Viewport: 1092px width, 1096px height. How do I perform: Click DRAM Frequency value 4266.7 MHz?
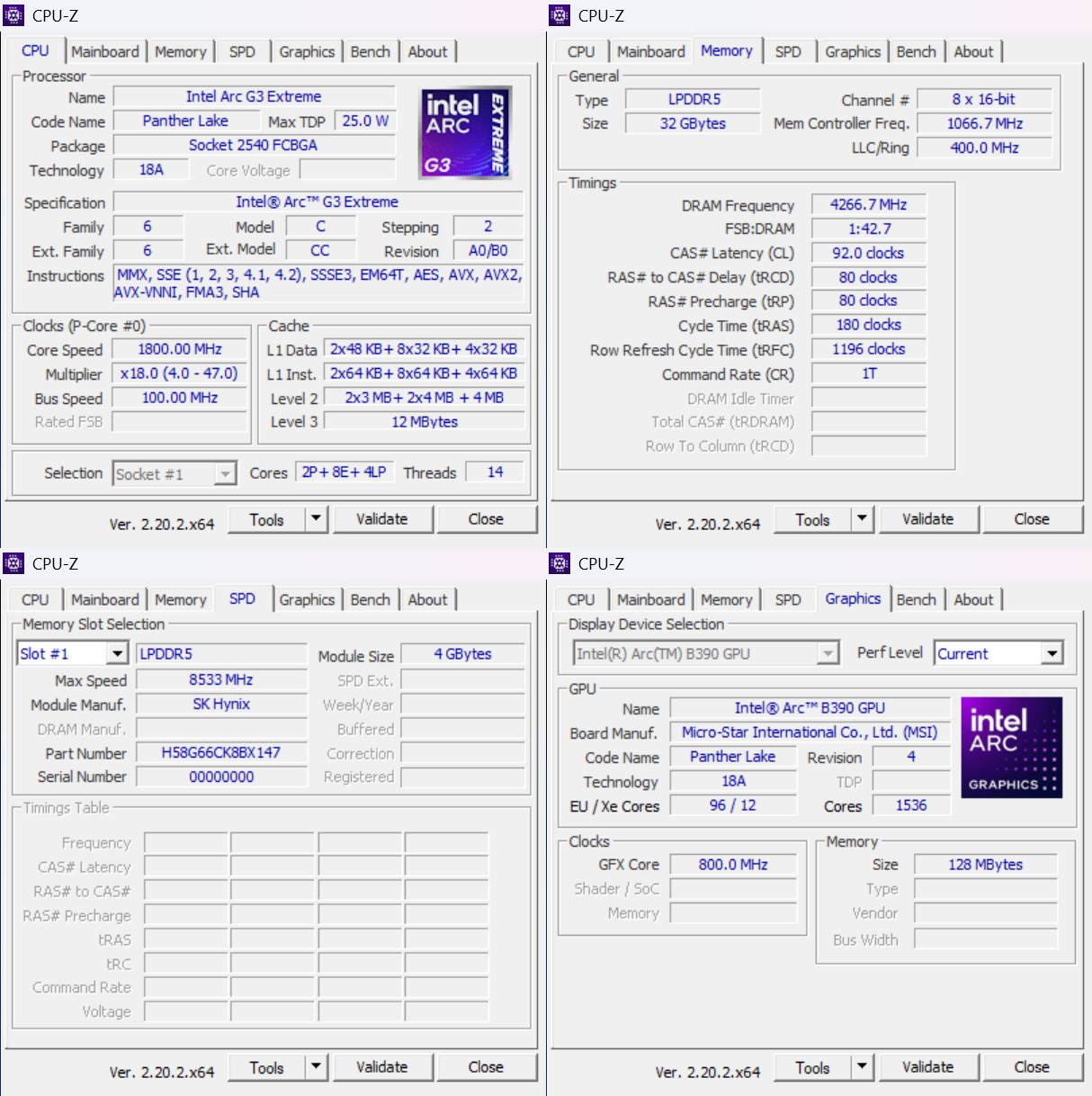(x=869, y=204)
